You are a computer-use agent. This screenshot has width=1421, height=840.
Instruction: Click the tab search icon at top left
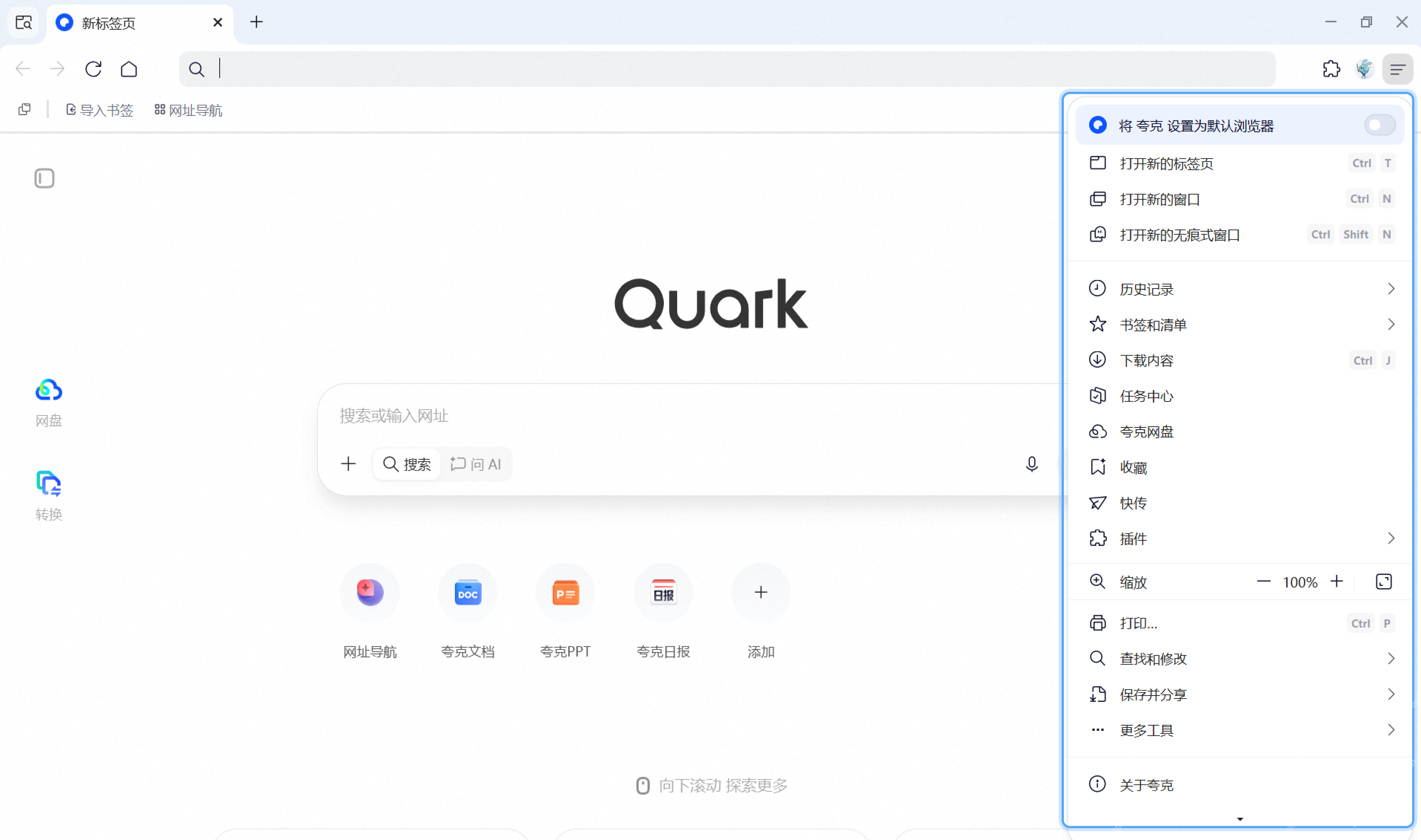click(x=24, y=23)
